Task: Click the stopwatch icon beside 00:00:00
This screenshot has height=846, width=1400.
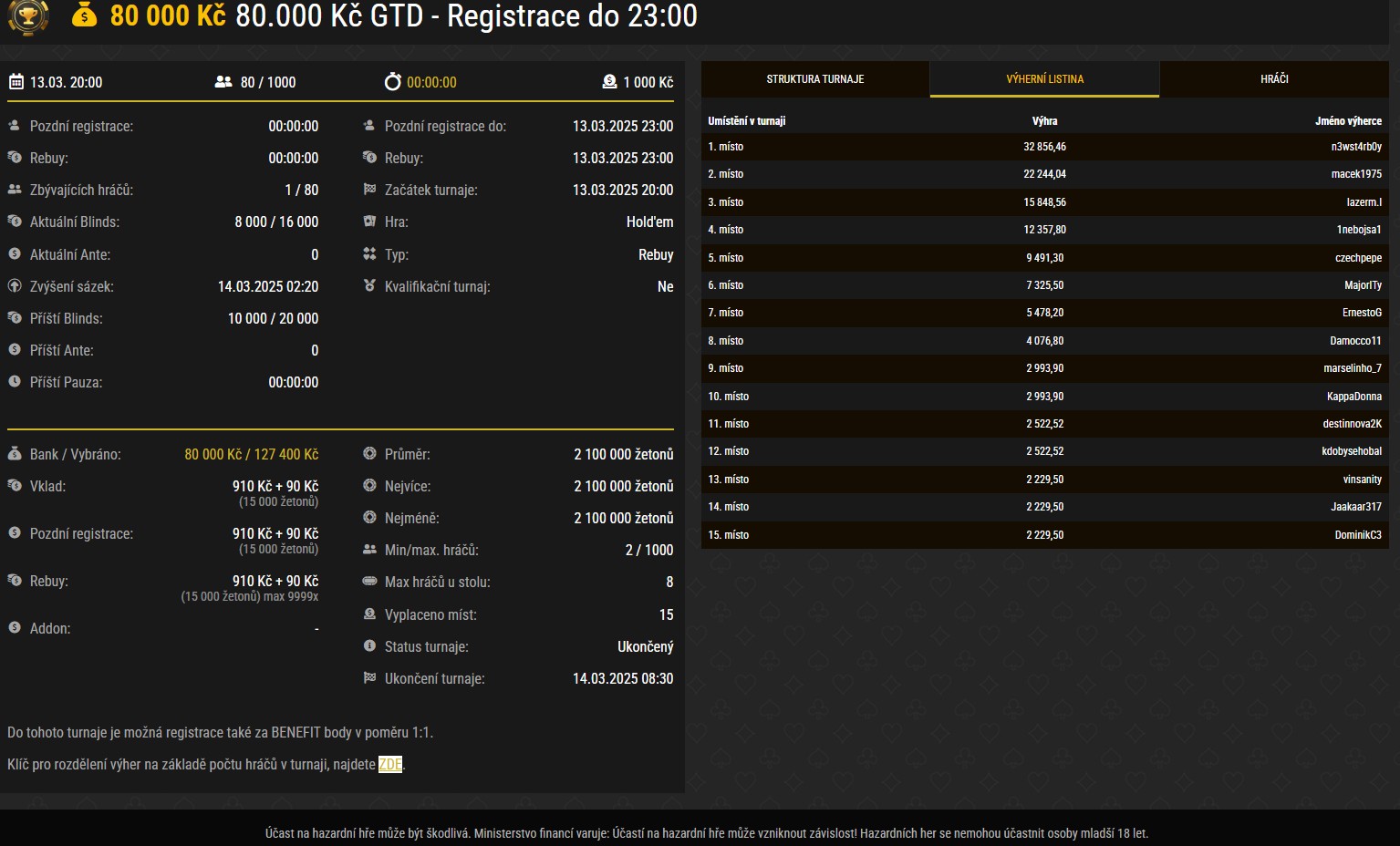Action: (392, 82)
